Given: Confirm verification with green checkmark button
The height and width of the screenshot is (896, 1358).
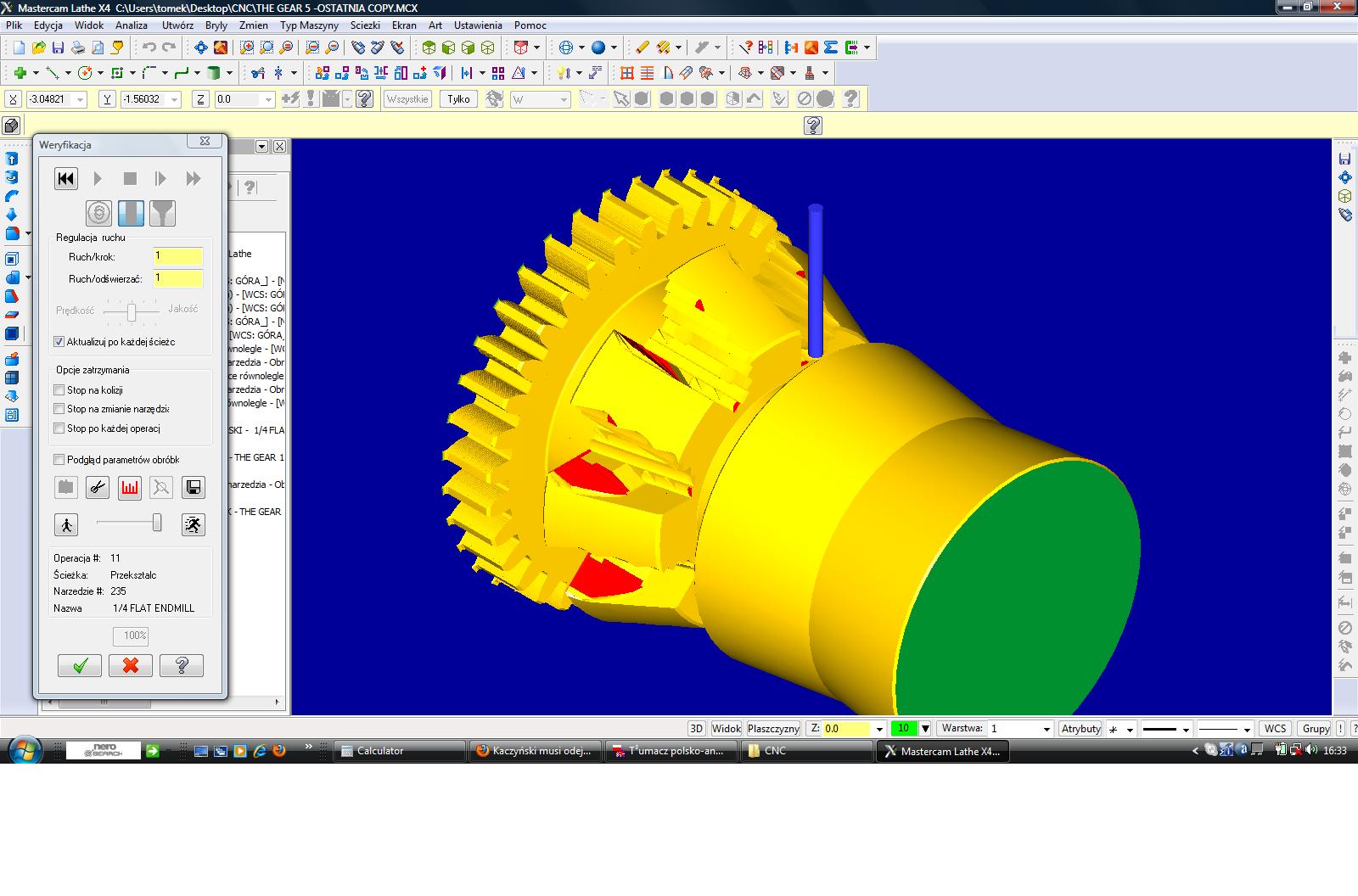Looking at the screenshot, I should point(80,665).
